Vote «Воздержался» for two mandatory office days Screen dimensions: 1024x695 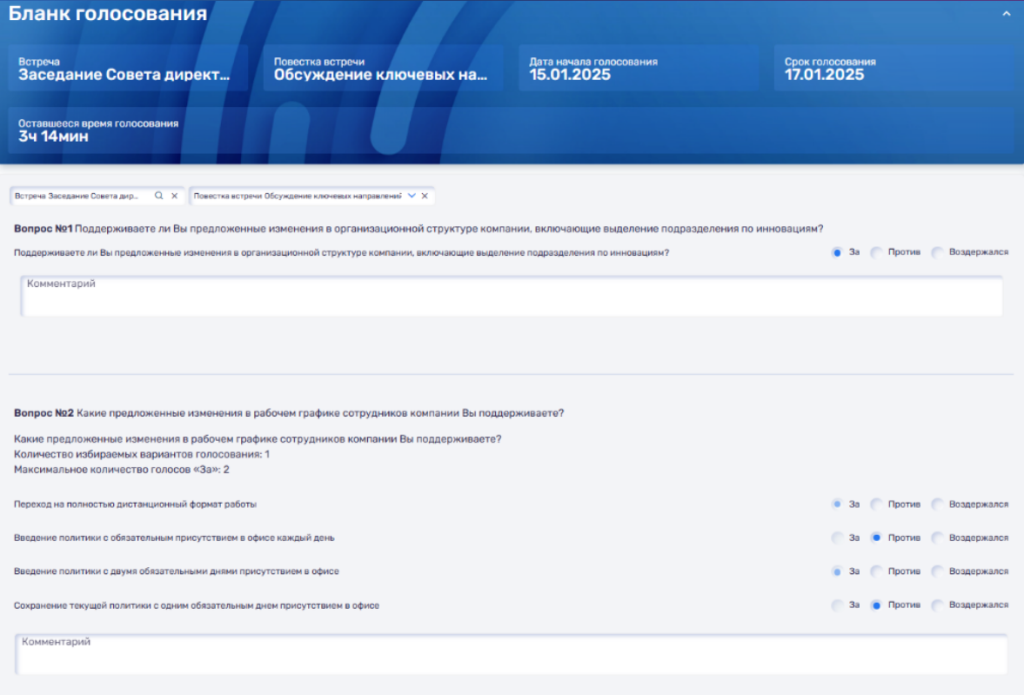935,570
